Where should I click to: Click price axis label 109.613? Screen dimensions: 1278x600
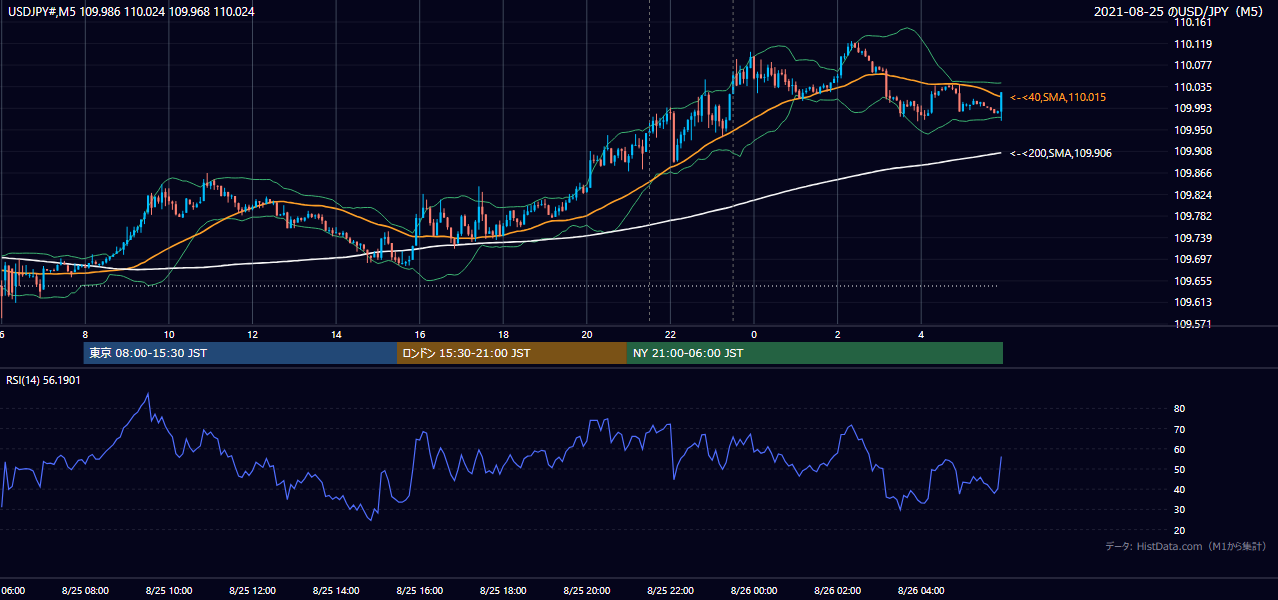(x=1193, y=302)
